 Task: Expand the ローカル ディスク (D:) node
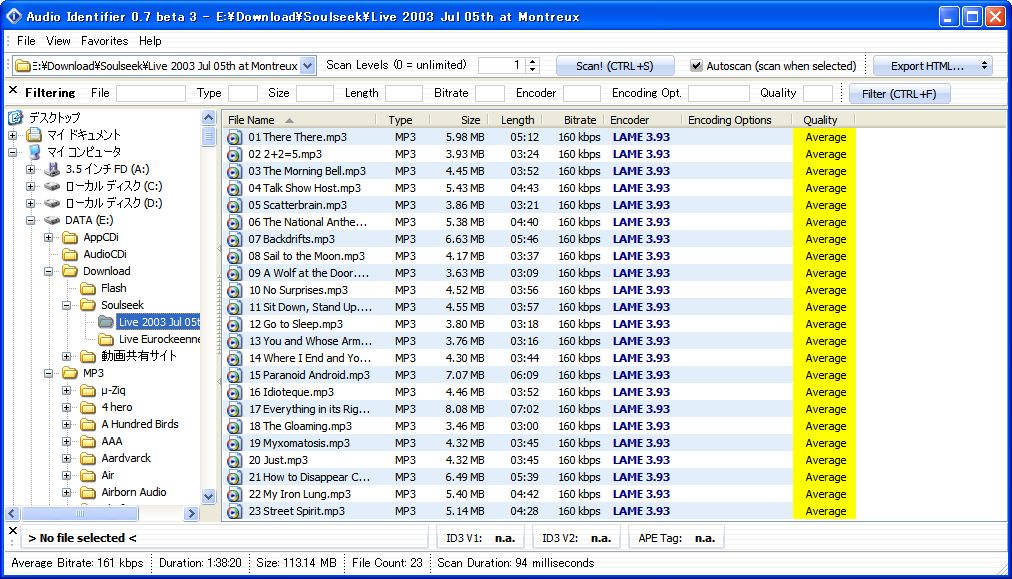coord(30,203)
